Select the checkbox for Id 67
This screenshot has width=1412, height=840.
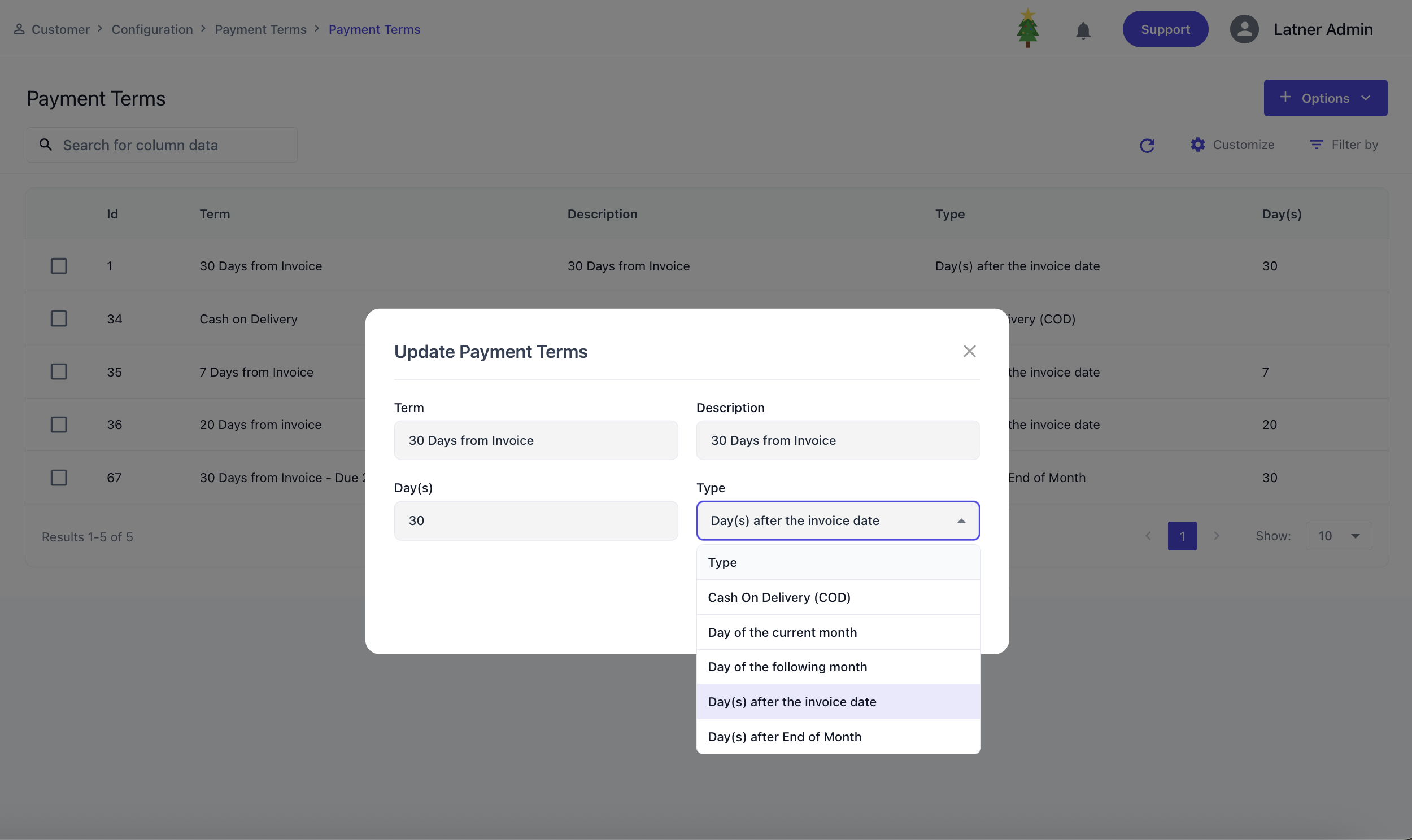coord(59,478)
